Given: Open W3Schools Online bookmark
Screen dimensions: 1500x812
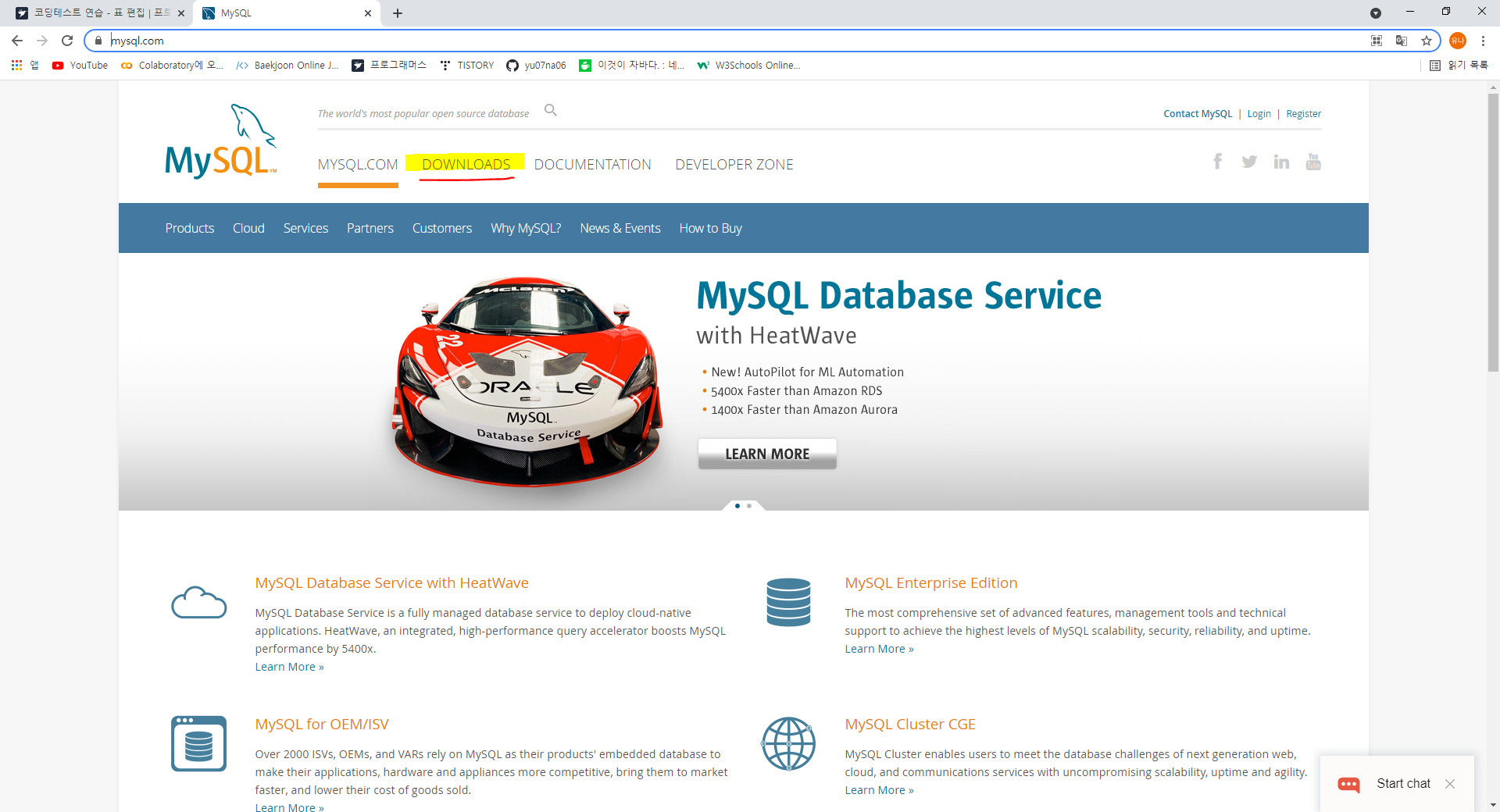Looking at the screenshot, I should (x=748, y=66).
